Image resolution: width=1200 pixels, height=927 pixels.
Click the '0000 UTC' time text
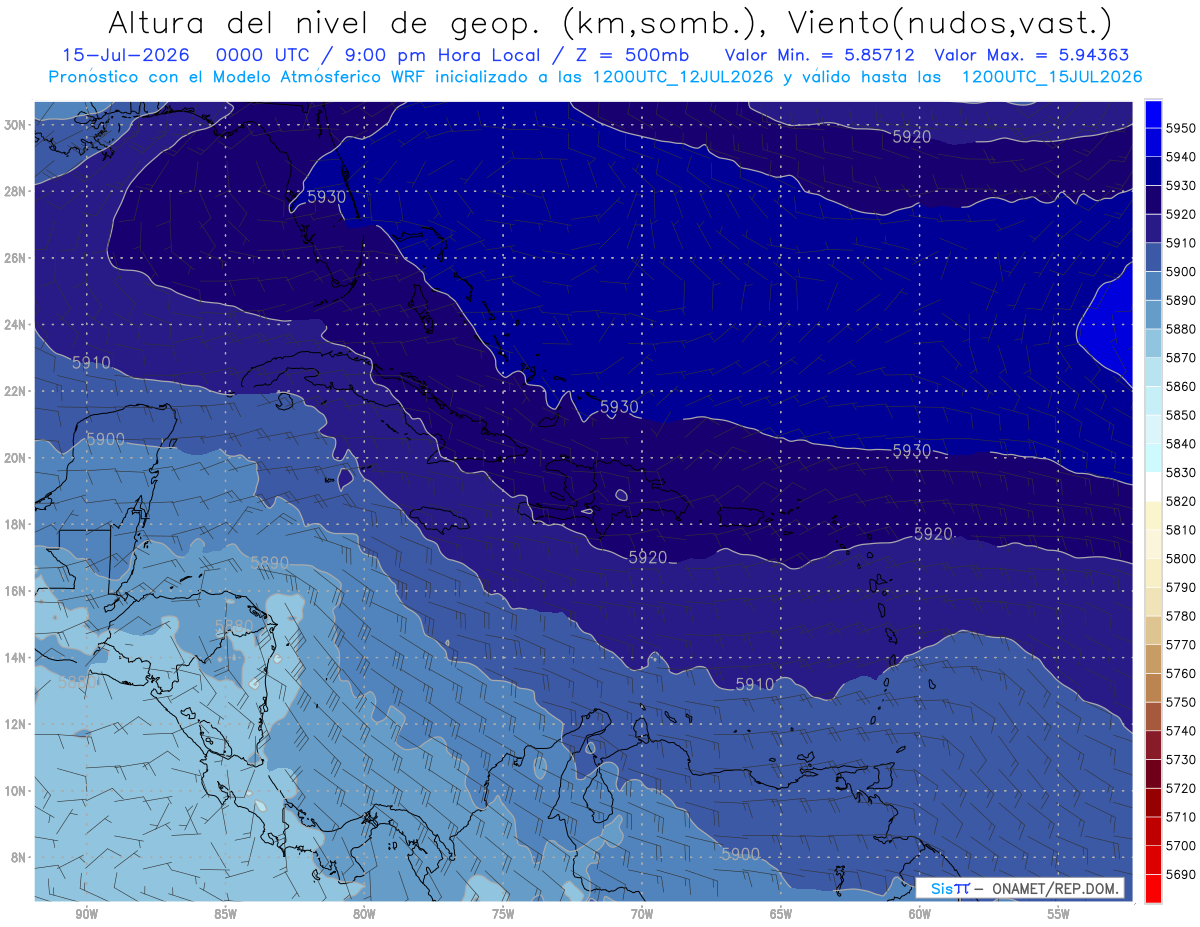[264, 55]
